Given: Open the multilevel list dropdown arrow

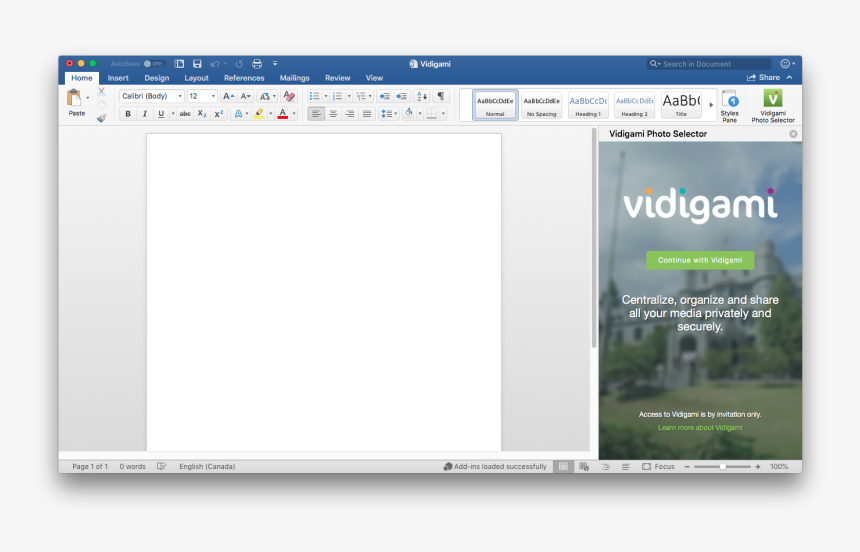Looking at the screenshot, I should (370, 96).
